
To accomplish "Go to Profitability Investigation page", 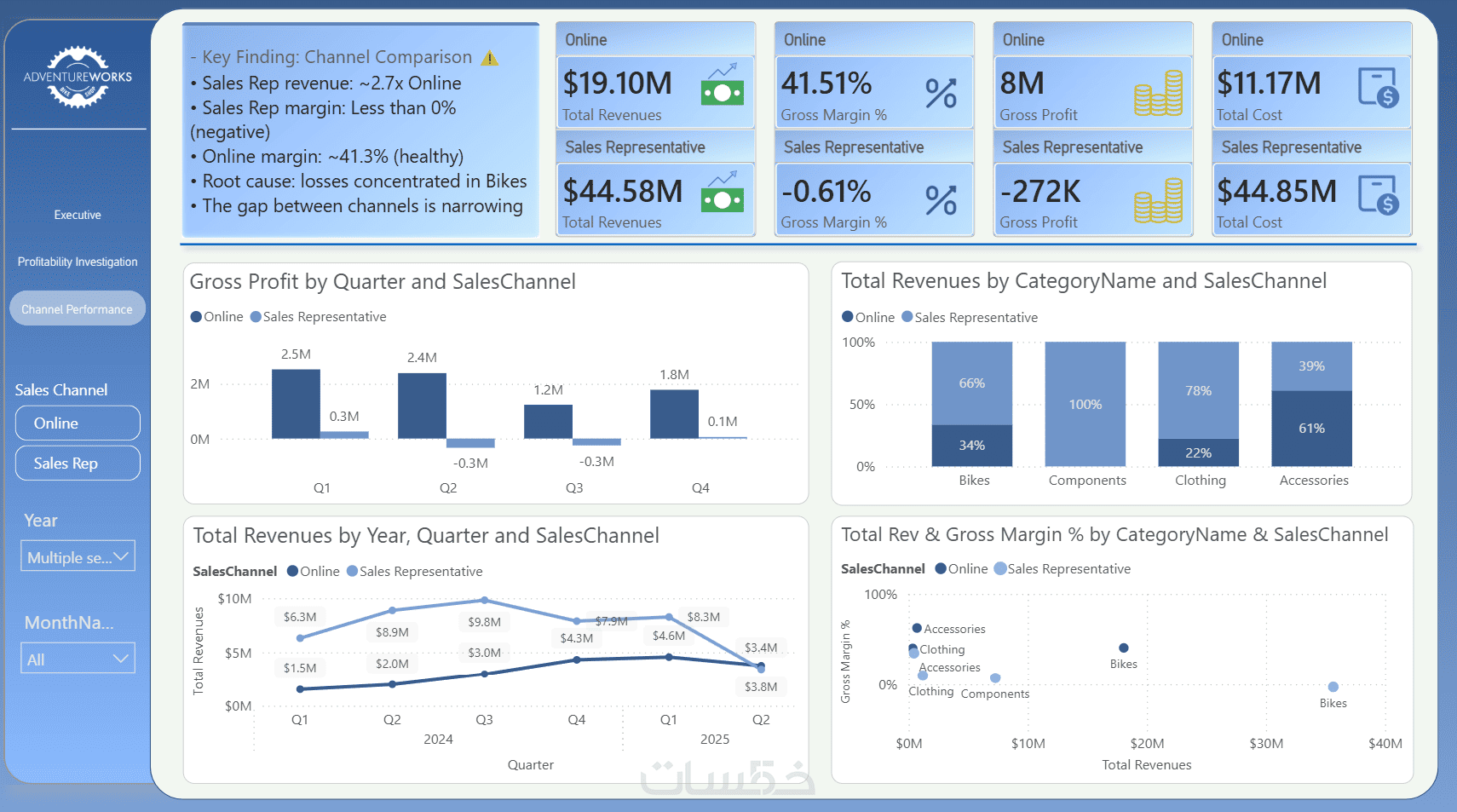I will 78,262.
